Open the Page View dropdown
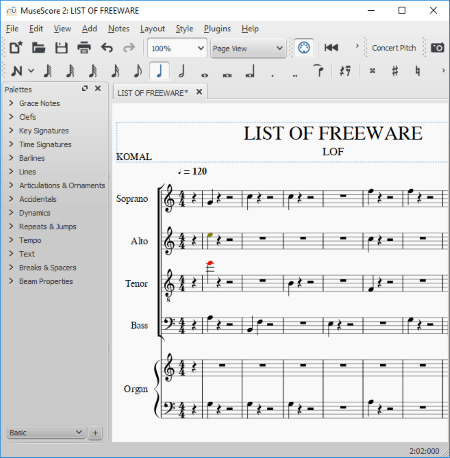The width and height of the screenshot is (450, 458). [248, 48]
